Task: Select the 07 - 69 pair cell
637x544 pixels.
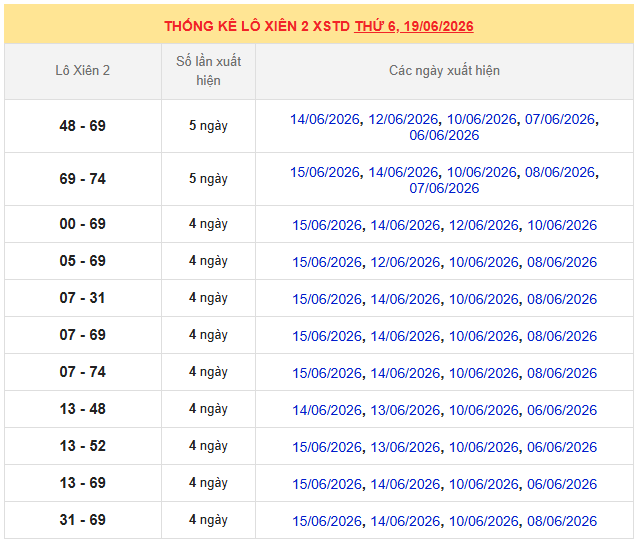Action: tap(82, 335)
